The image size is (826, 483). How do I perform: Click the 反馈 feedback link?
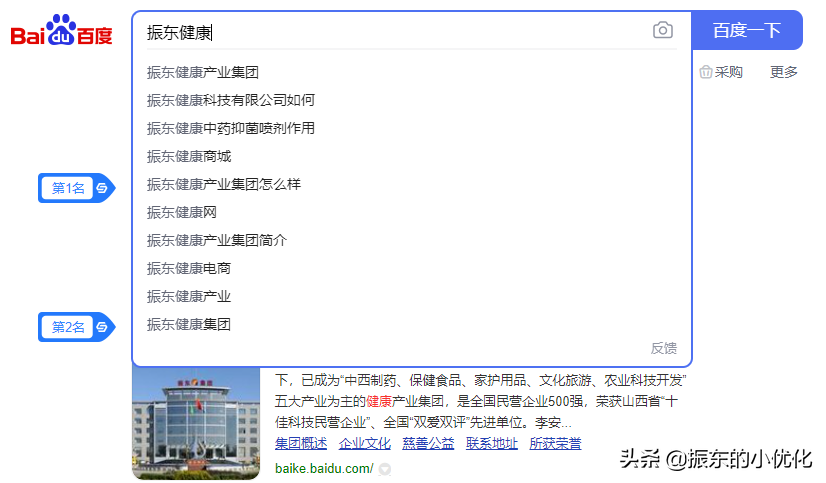(x=664, y=348)
